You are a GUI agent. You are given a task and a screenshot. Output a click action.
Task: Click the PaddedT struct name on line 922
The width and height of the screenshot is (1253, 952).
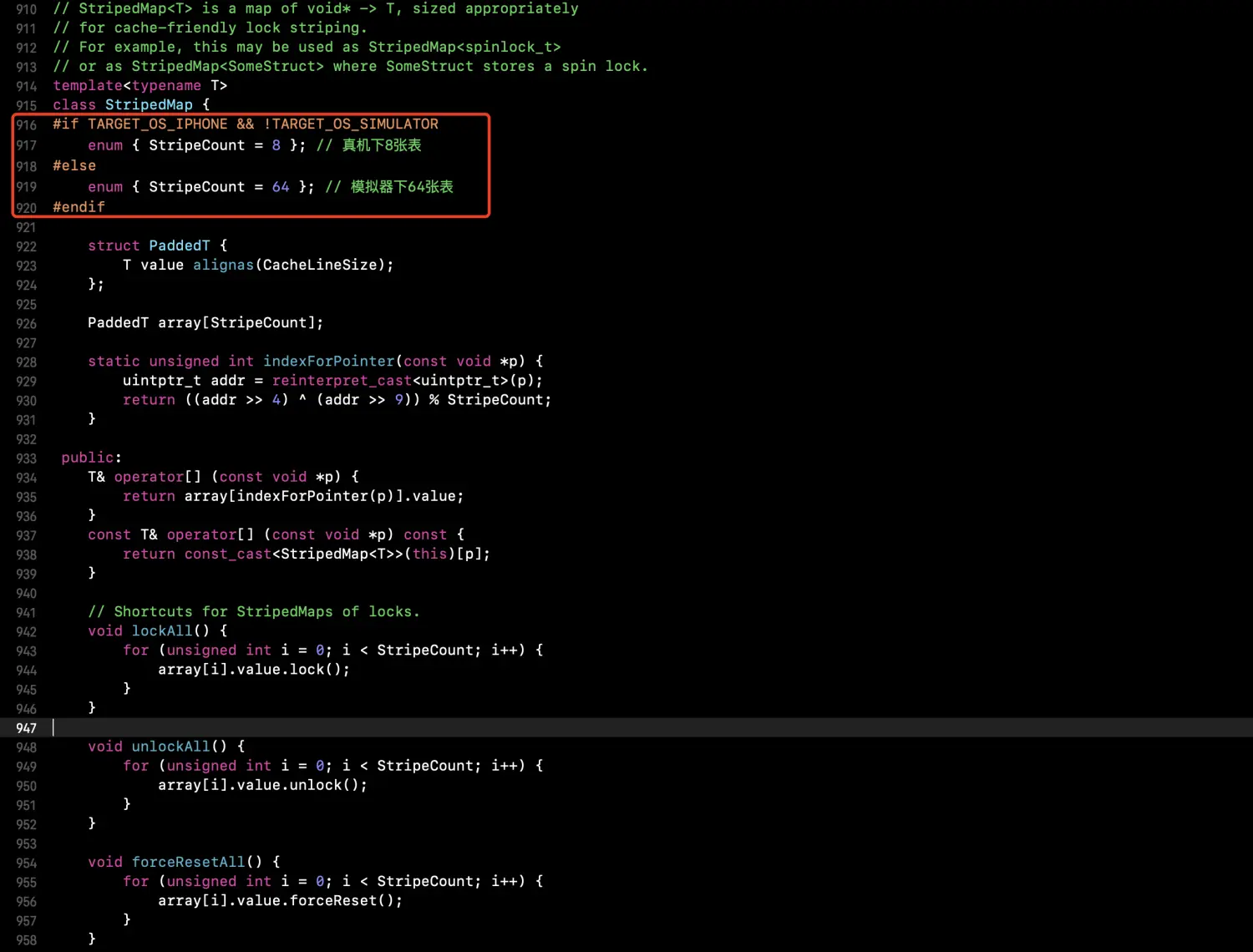[x=180, y=246]
